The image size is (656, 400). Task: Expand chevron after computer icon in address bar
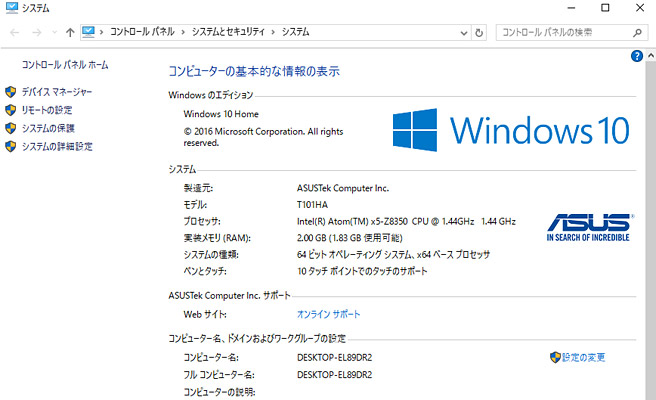(102, 32)
